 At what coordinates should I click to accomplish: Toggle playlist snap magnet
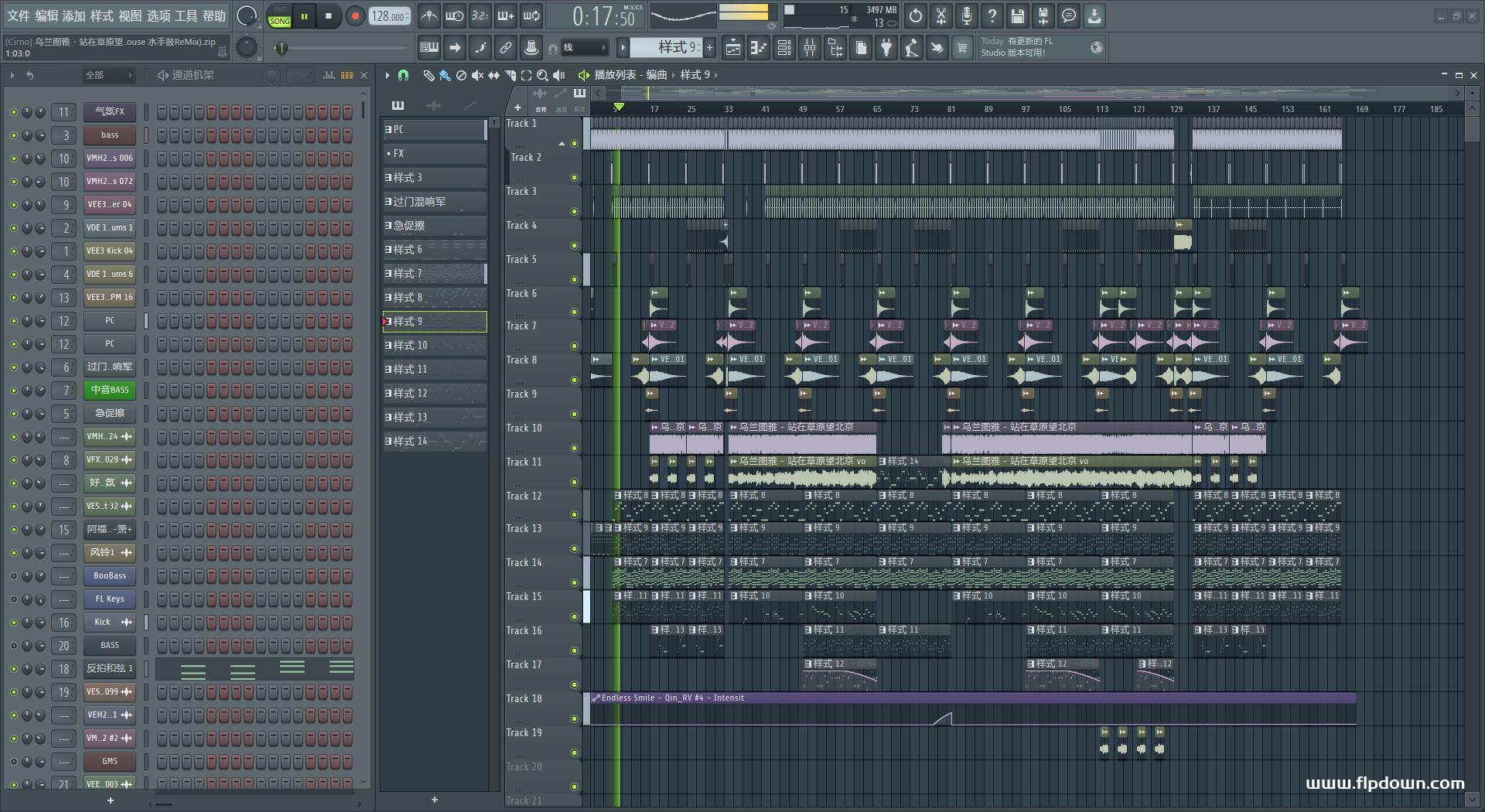pyautogui.click(x=403, y=75)
